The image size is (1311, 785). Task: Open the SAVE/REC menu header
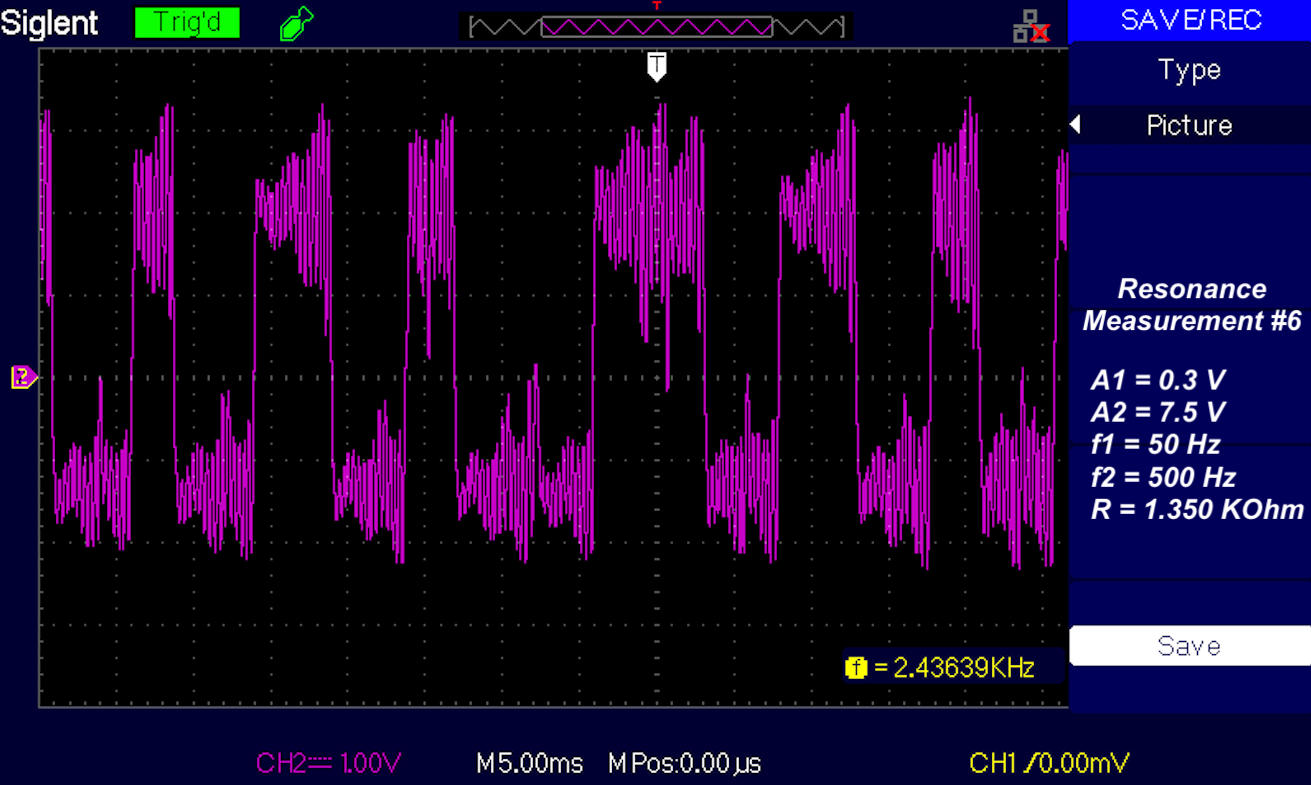[x=1190, y=20]
